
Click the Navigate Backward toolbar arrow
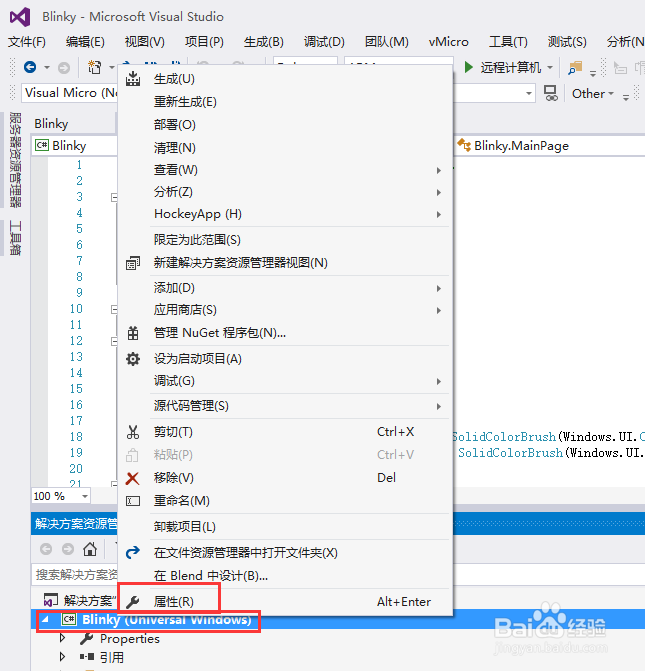[x=30, y=67]
